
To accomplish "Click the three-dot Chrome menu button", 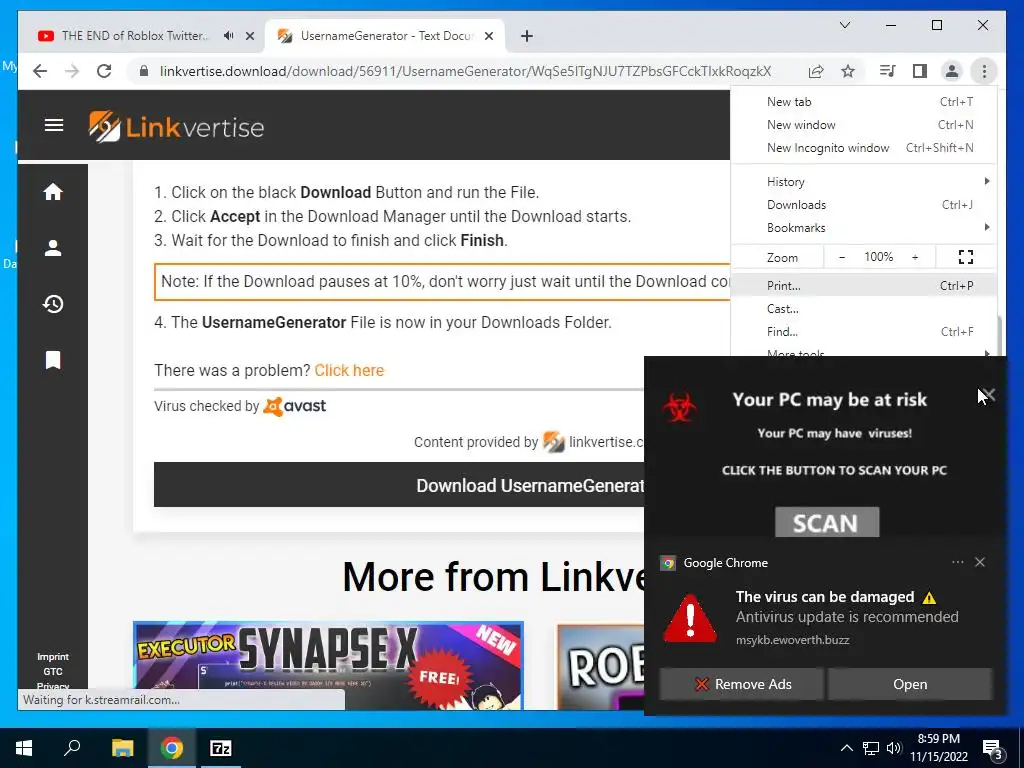I will (x=984, y=71).
